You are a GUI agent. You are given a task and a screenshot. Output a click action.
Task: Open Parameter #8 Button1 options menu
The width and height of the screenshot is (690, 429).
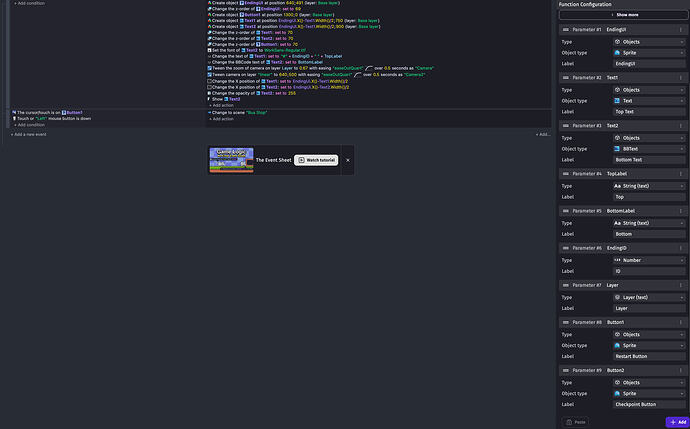tap(680, 322)
